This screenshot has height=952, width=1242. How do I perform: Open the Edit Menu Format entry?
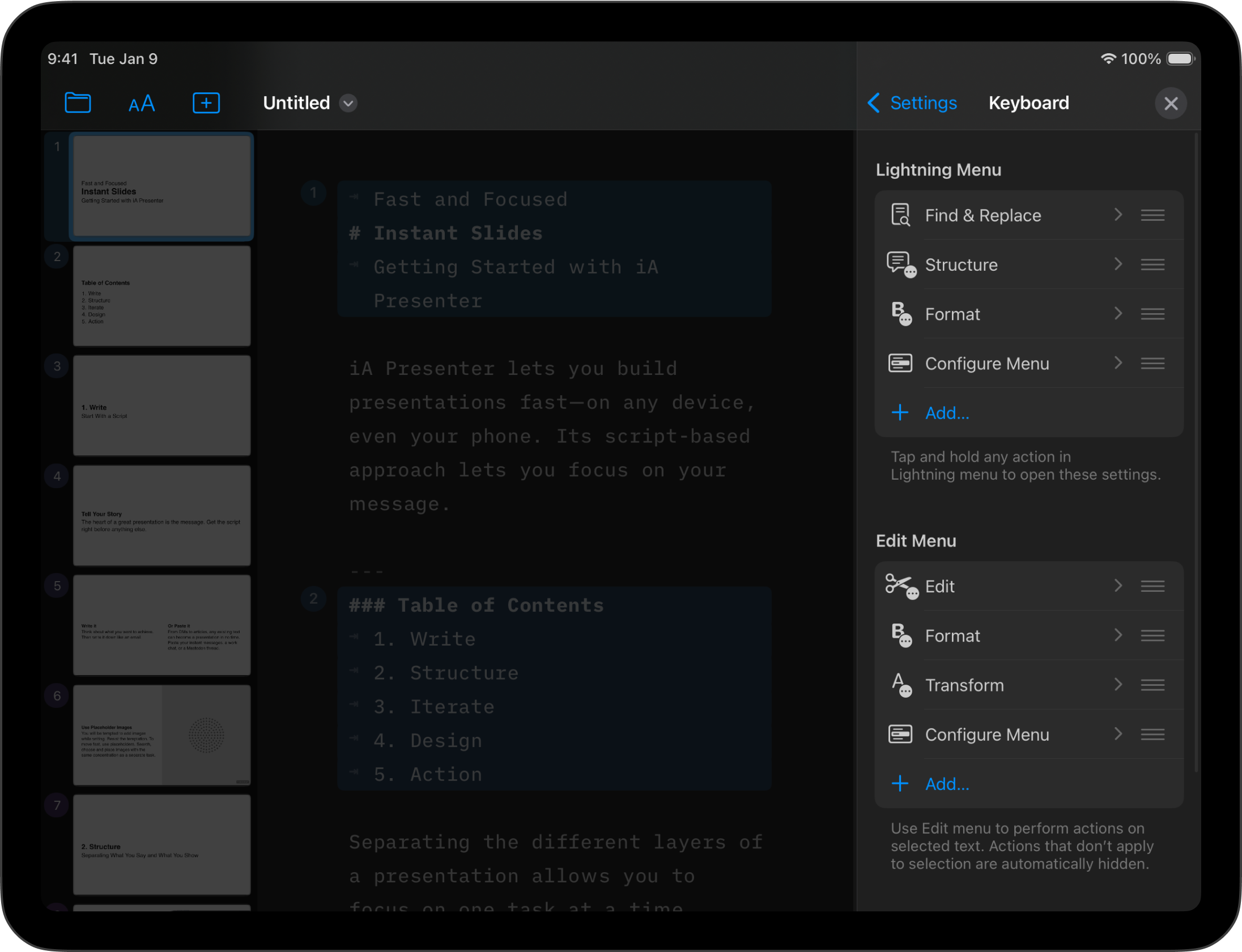click(952, 636)
